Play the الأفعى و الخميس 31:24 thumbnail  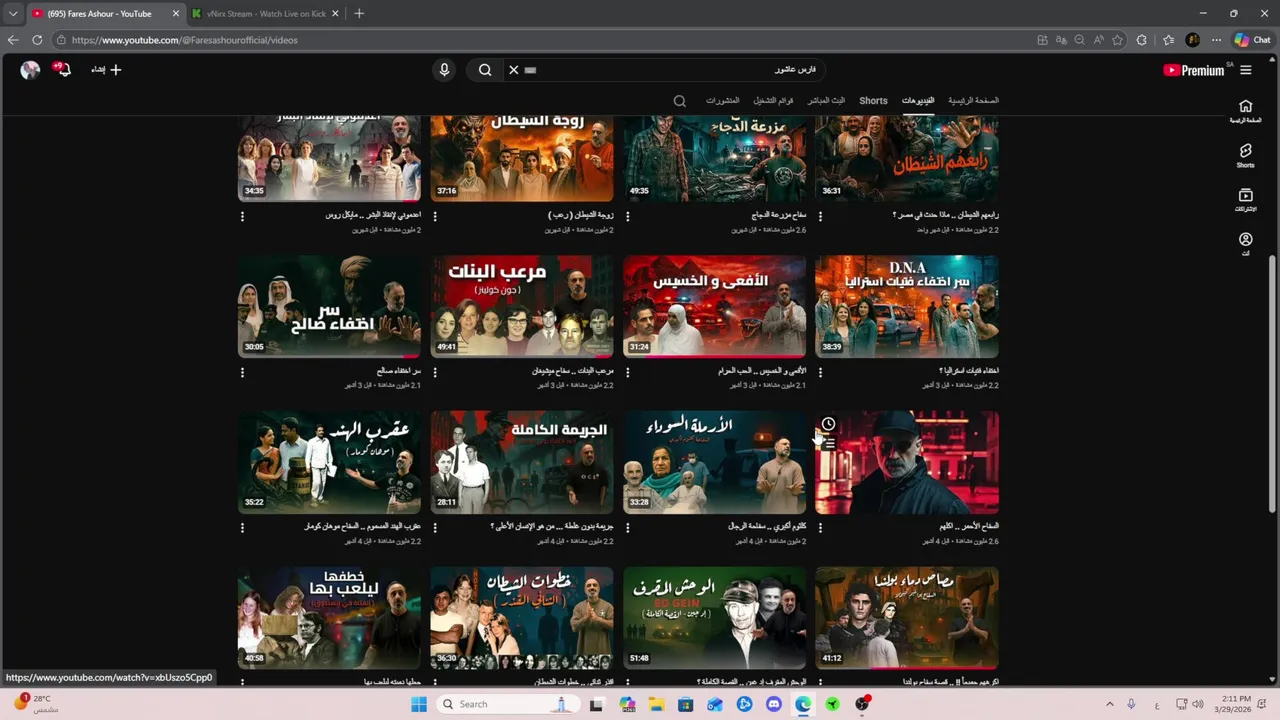click(x=714, y=306)
